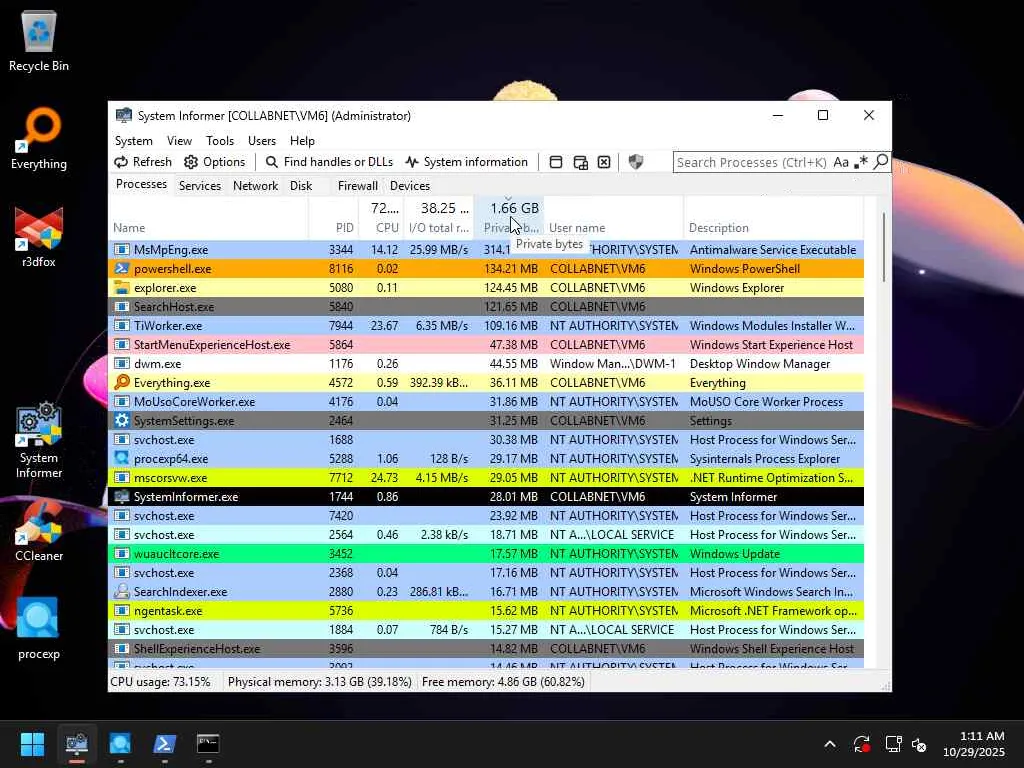Click the search magnifier icon

coord(881,161)
